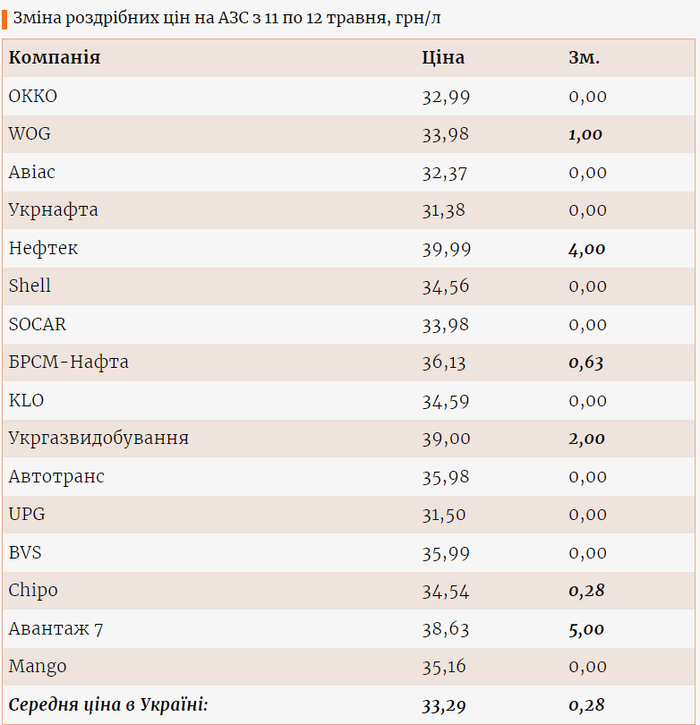Select the Авіас row label
This screenshot has width=700, height=725.
(32, 172)
